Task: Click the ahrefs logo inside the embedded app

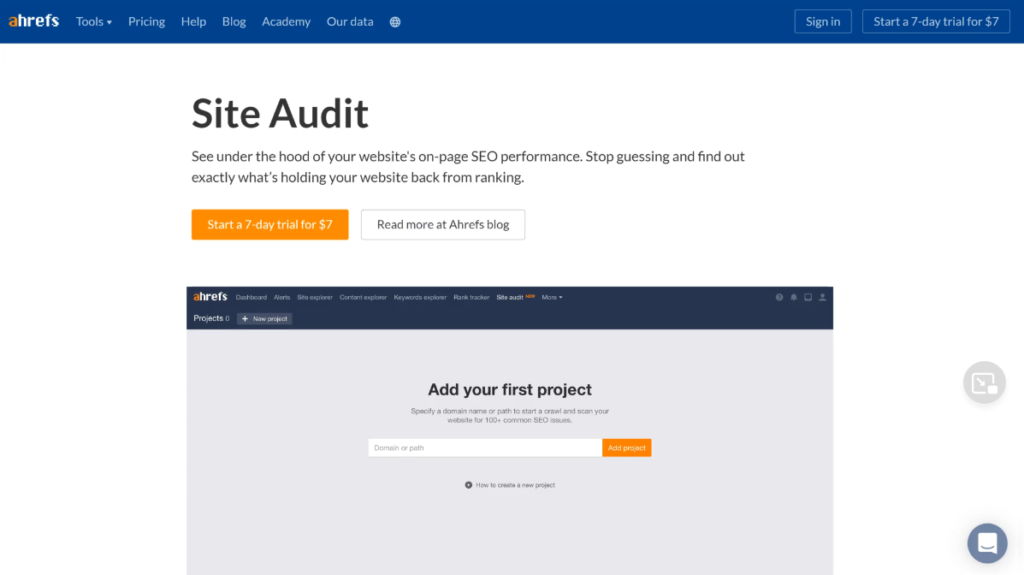Action: [210, 297]
